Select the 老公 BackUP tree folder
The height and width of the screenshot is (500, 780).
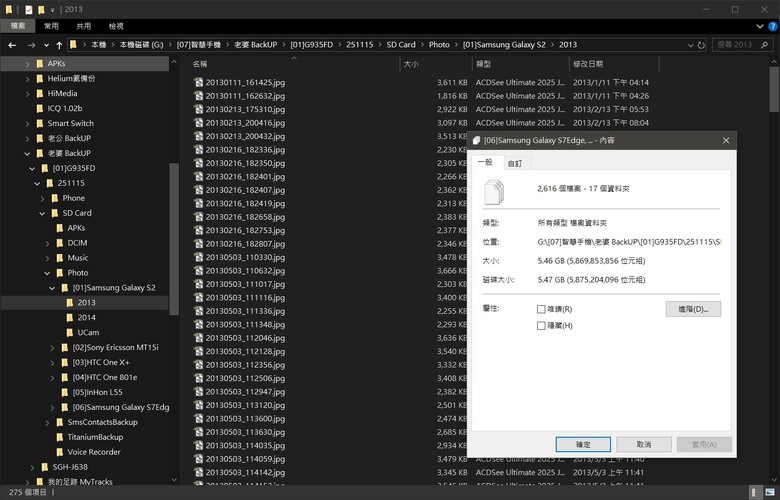tap(69, 138)
